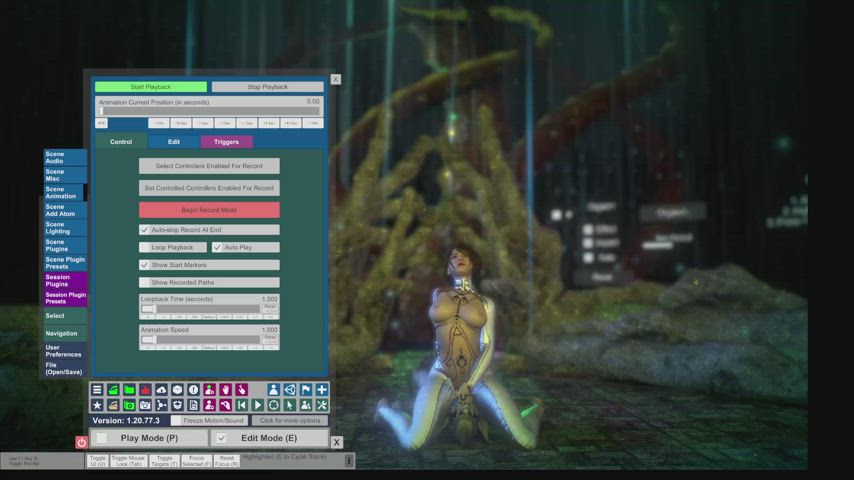Switch to the Triggers tab
Viewport: 854px width, 480px height.
pyautogui.click(x=226, y=142)
